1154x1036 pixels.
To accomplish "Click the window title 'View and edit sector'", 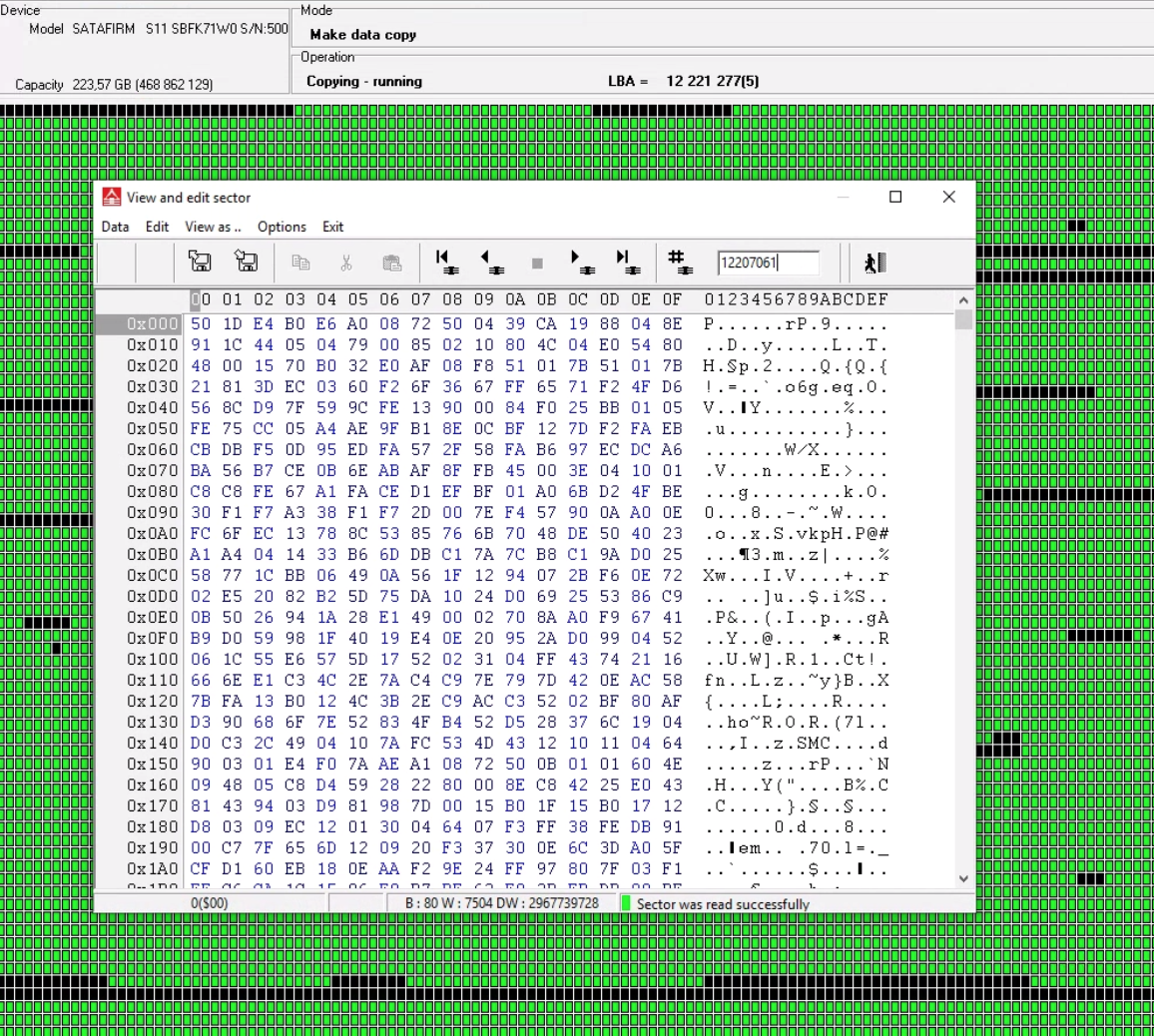I will coord(189,198).
